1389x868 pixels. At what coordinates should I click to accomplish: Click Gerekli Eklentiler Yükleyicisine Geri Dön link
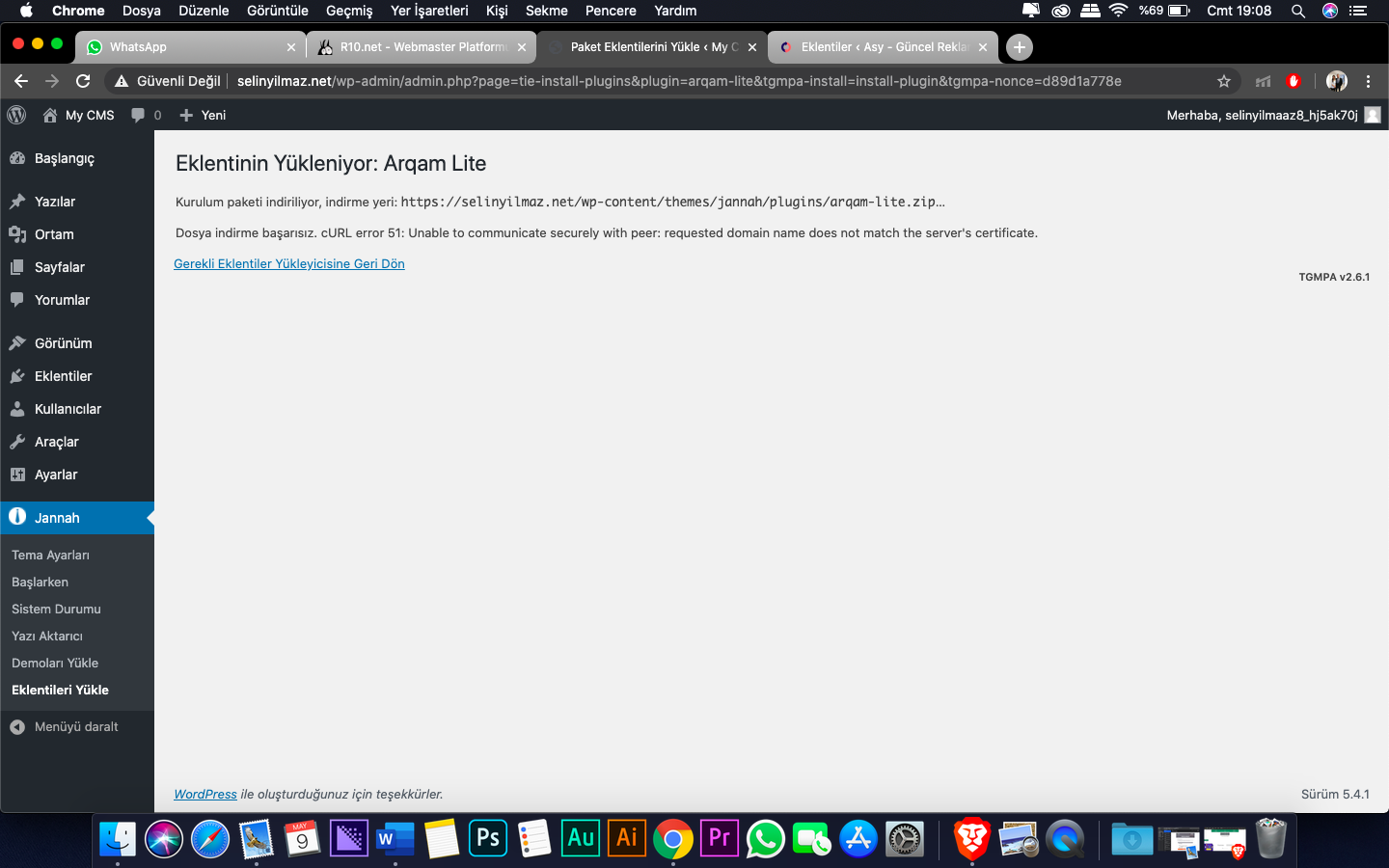click(289, 263)
